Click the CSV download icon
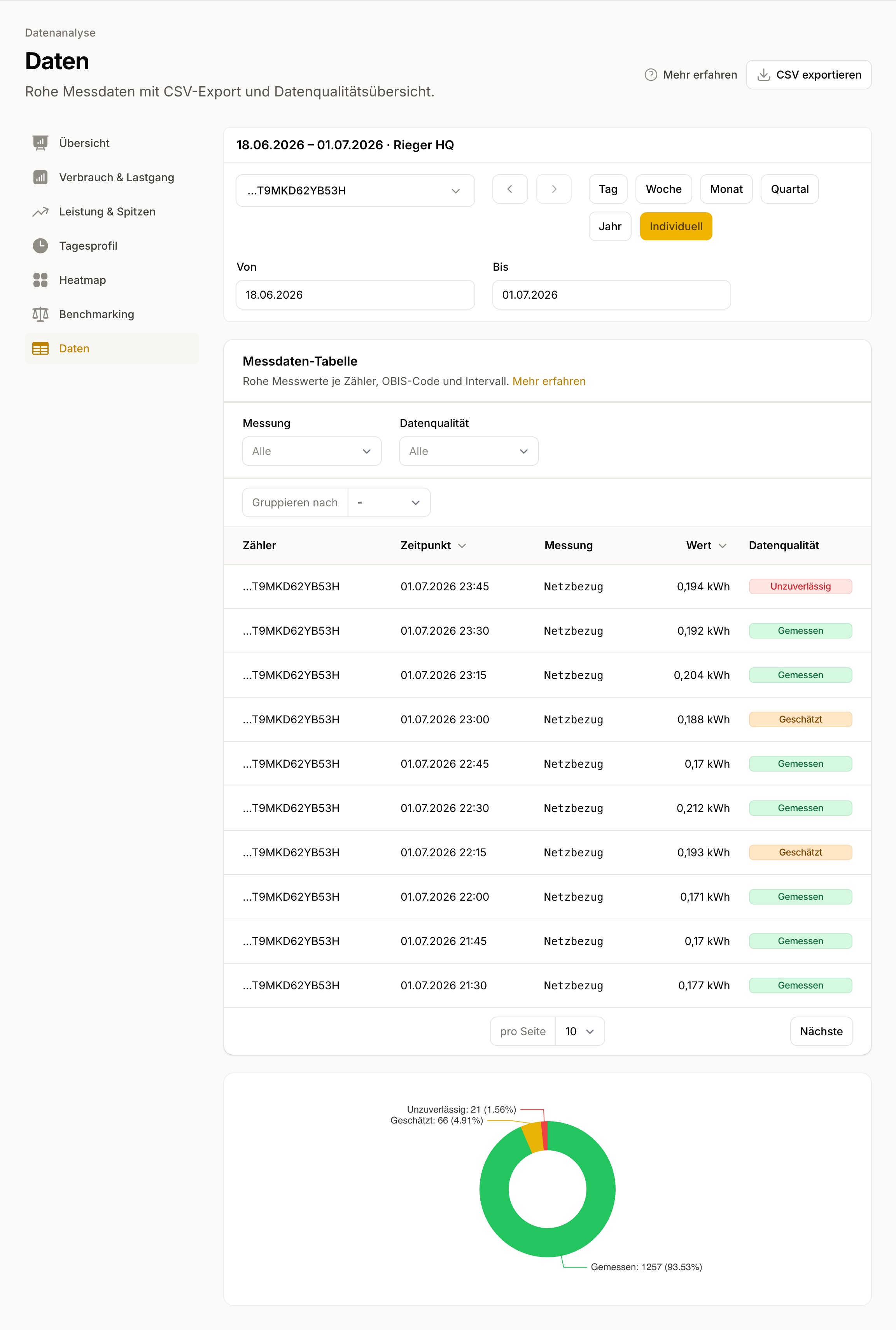The image size is (896, 1330). (763, 75)
